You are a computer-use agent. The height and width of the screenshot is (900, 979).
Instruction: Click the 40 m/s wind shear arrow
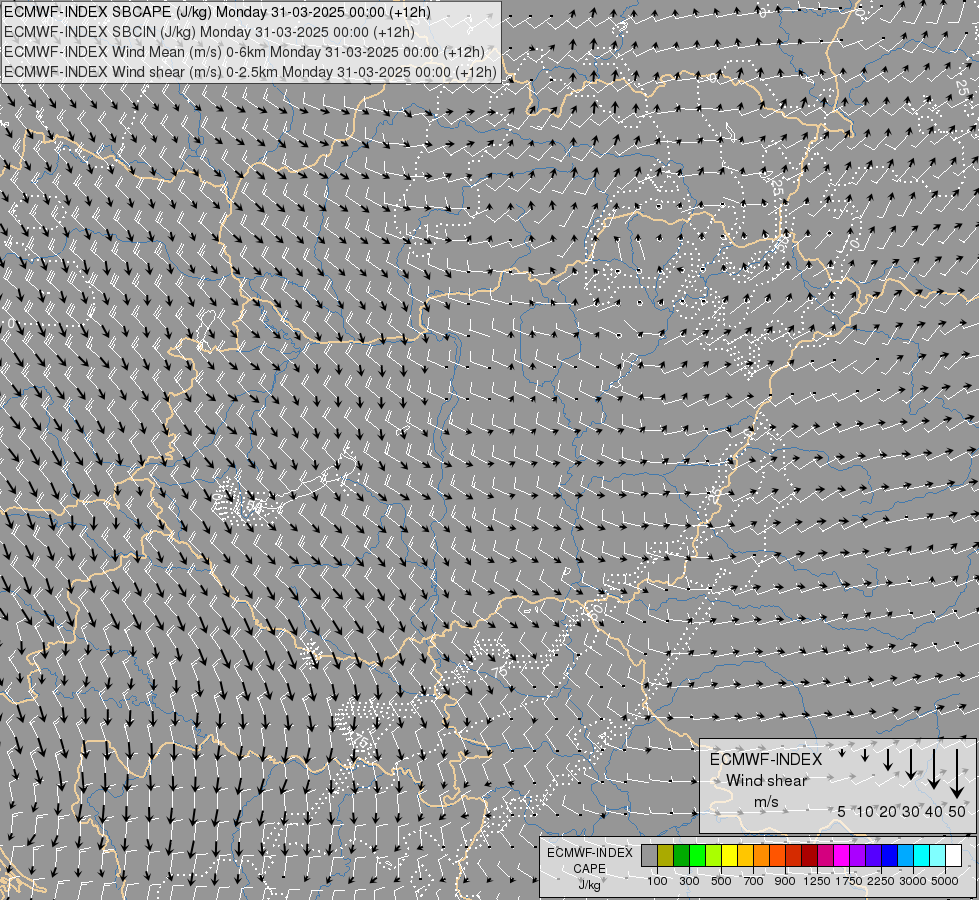[x=934, y=769]
